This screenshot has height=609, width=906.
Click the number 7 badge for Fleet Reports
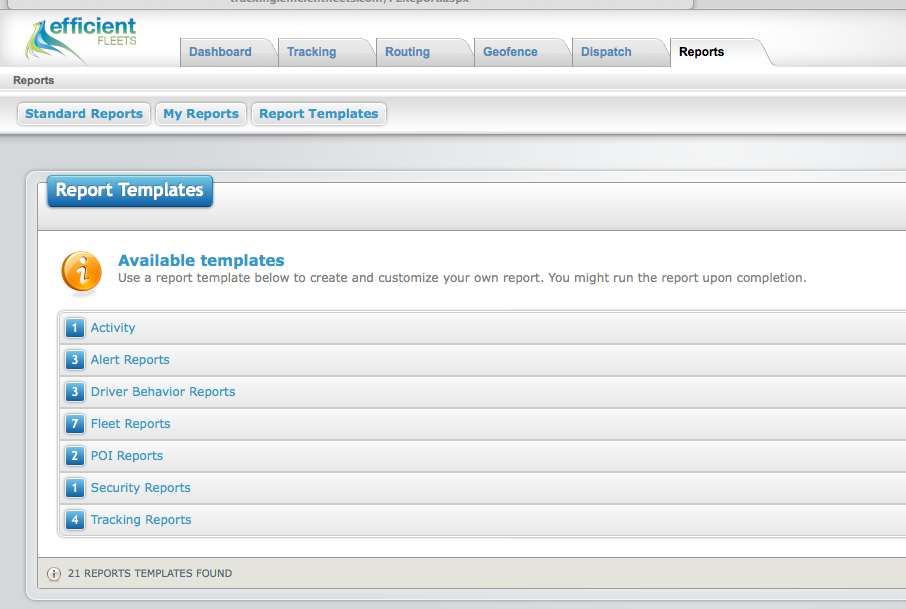pos(75,424)
